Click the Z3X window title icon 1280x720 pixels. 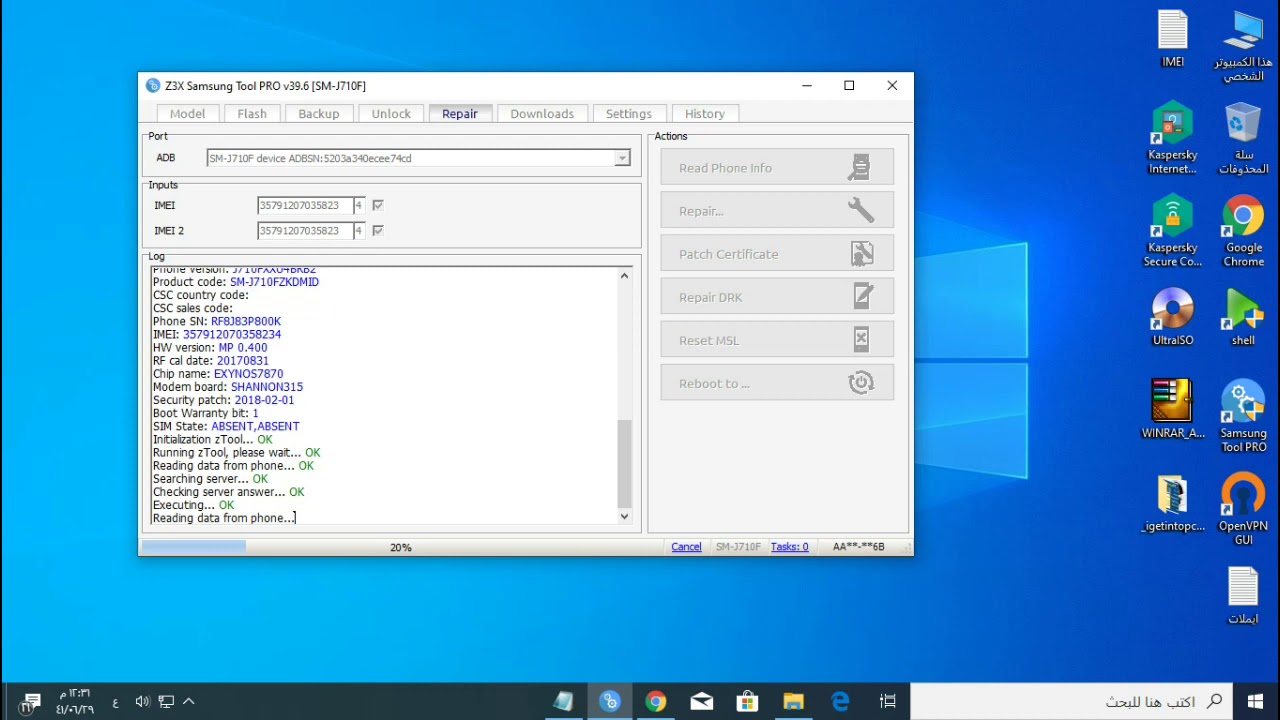point(152,86)
